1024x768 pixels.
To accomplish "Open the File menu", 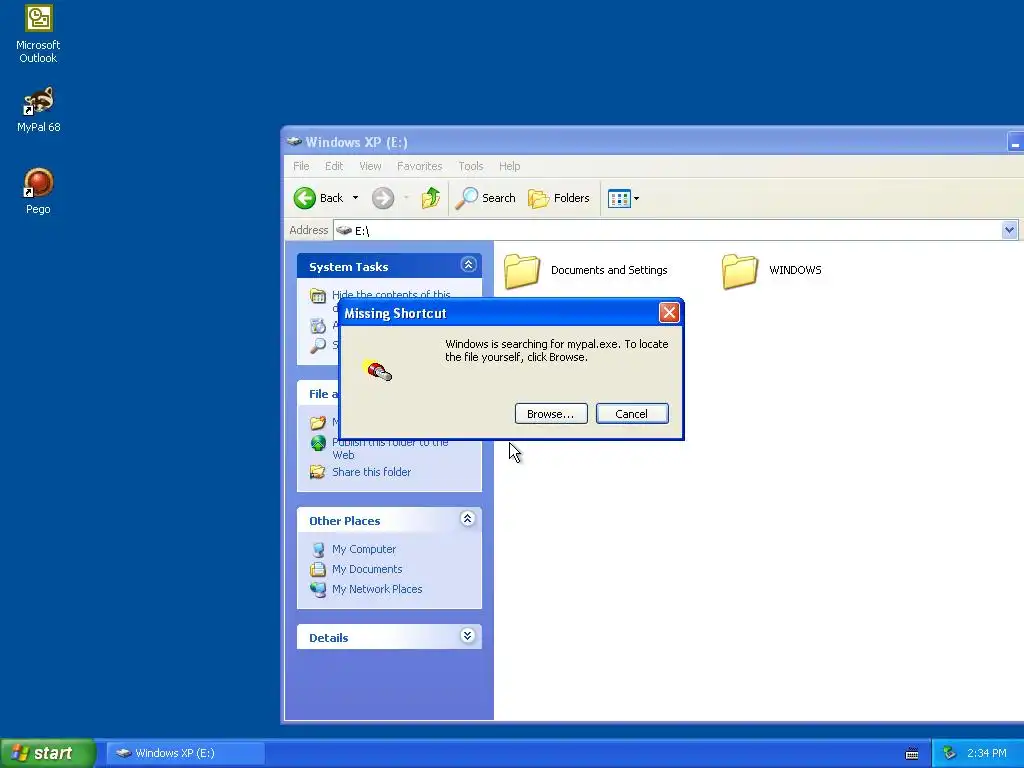I will [301, 166].
